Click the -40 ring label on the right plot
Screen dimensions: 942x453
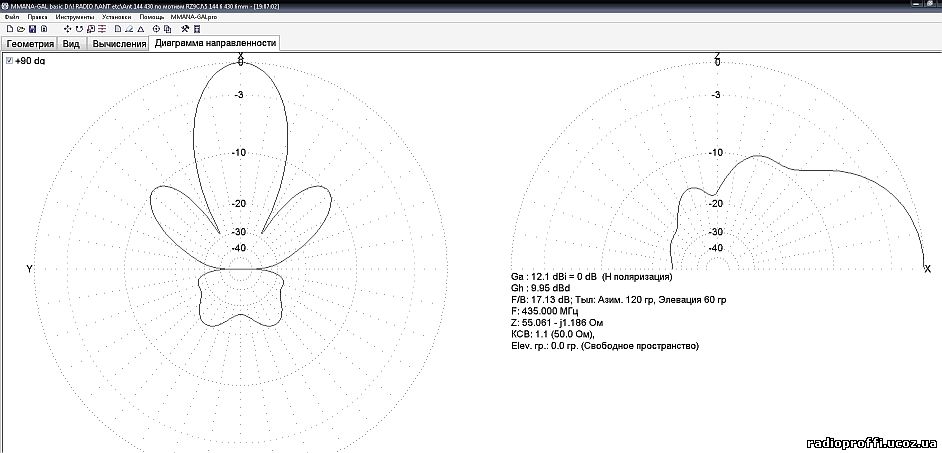tap(716, 248)
